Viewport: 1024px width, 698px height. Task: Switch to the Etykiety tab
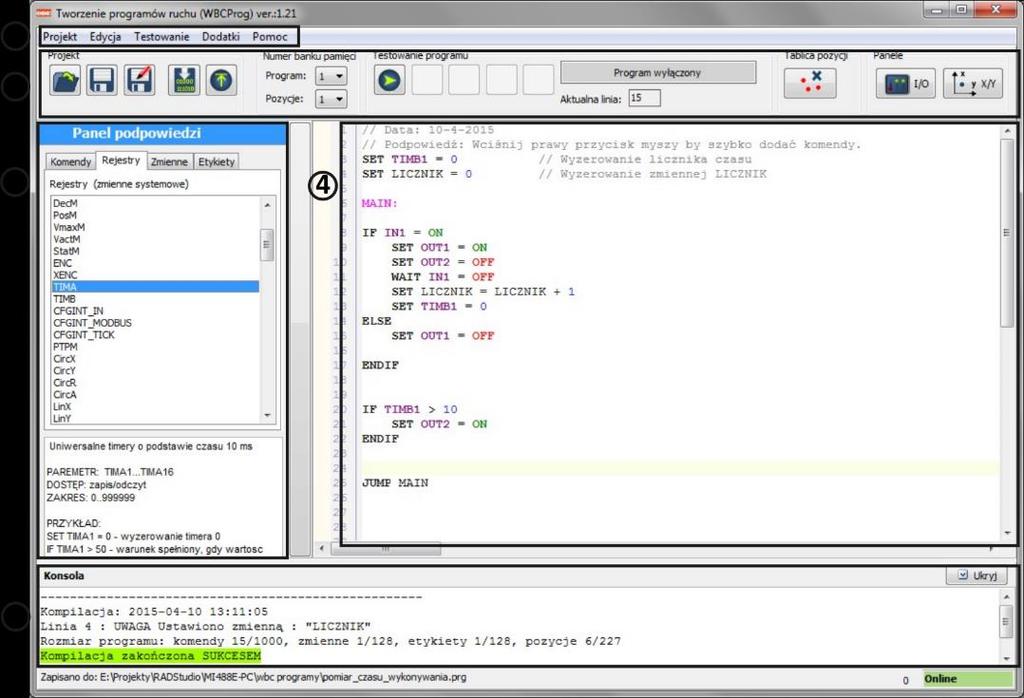216,161
